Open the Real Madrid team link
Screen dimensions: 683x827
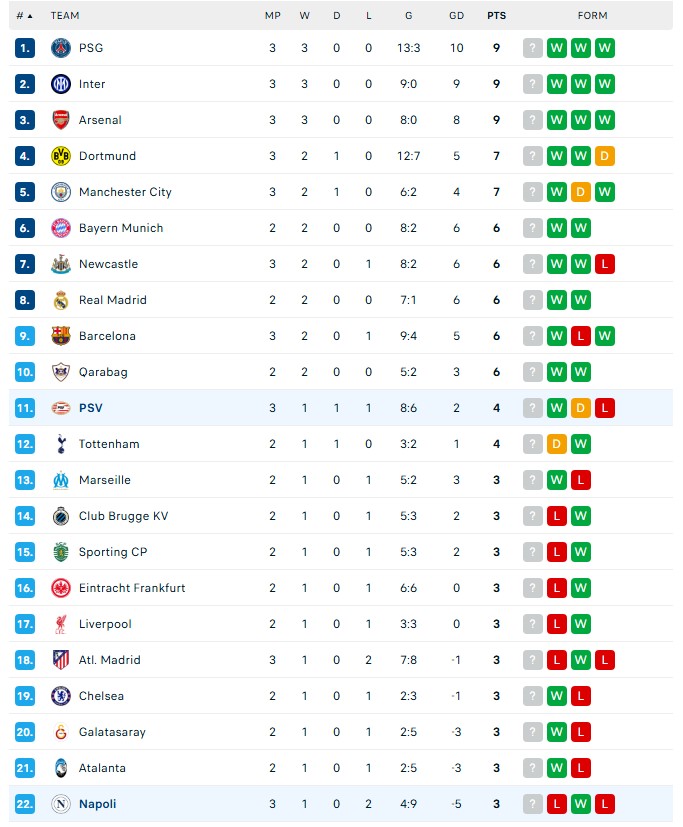tap(112, 300)
